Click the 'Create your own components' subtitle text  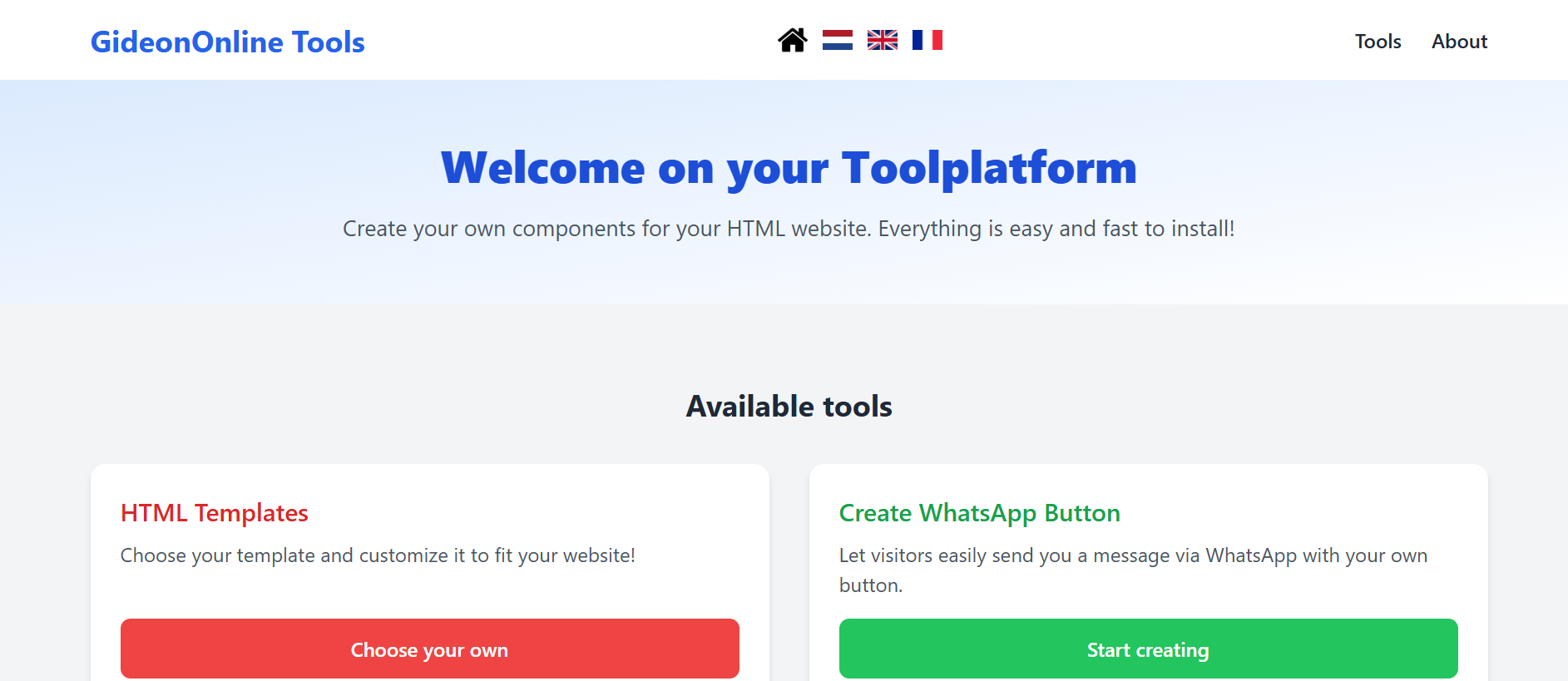pyautogui.click(x=789, y=229)
